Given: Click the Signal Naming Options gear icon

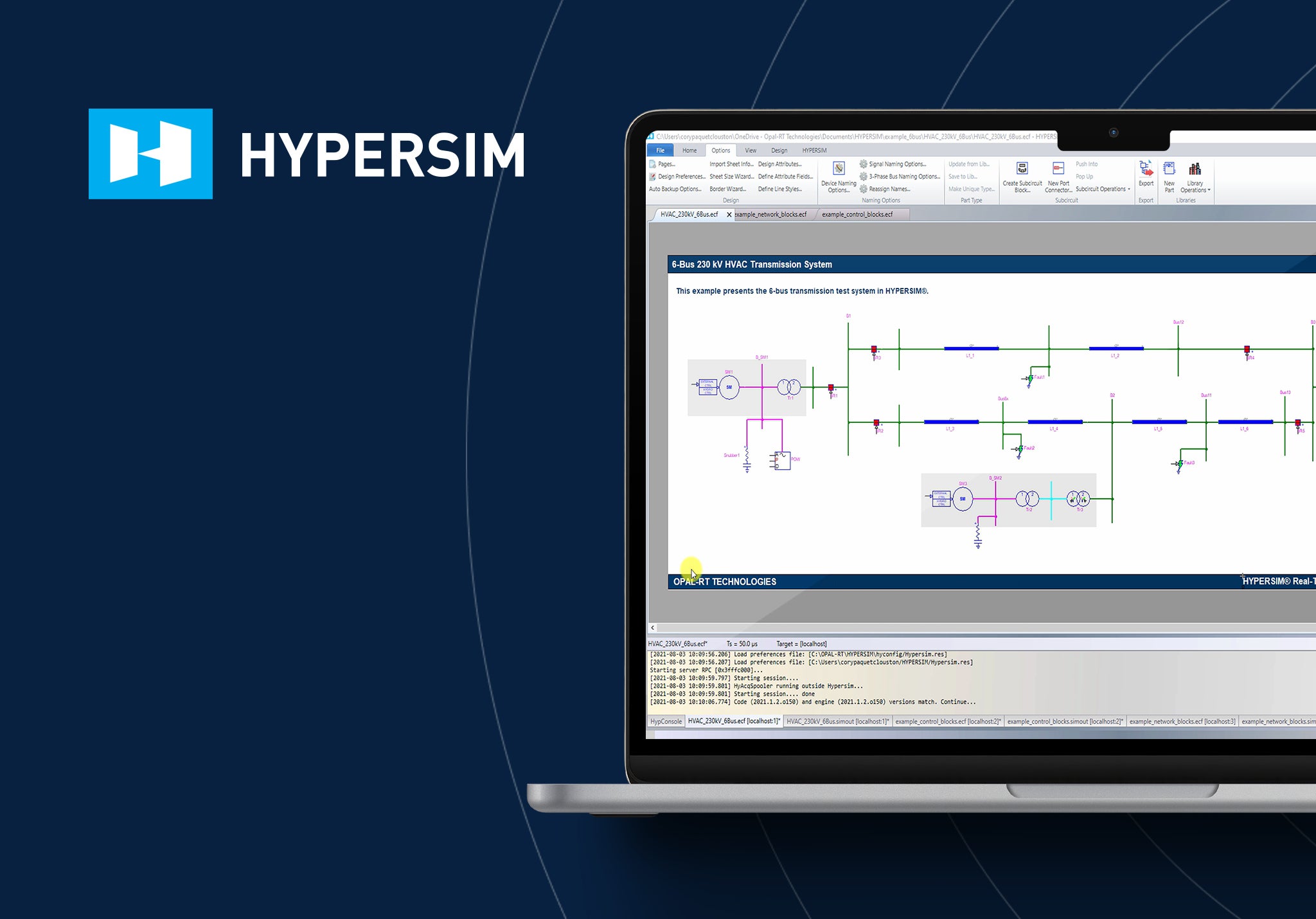Looking at the screenshot, I should (x=863, y=165).
